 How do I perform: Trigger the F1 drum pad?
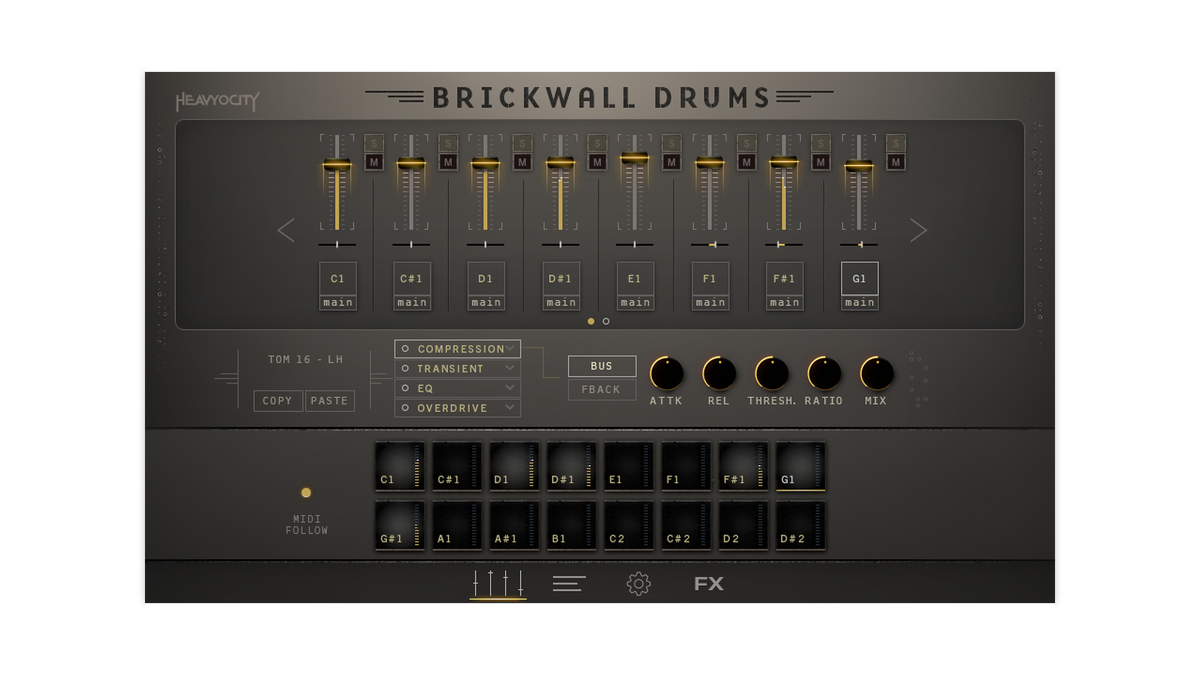tap(686, 467)
